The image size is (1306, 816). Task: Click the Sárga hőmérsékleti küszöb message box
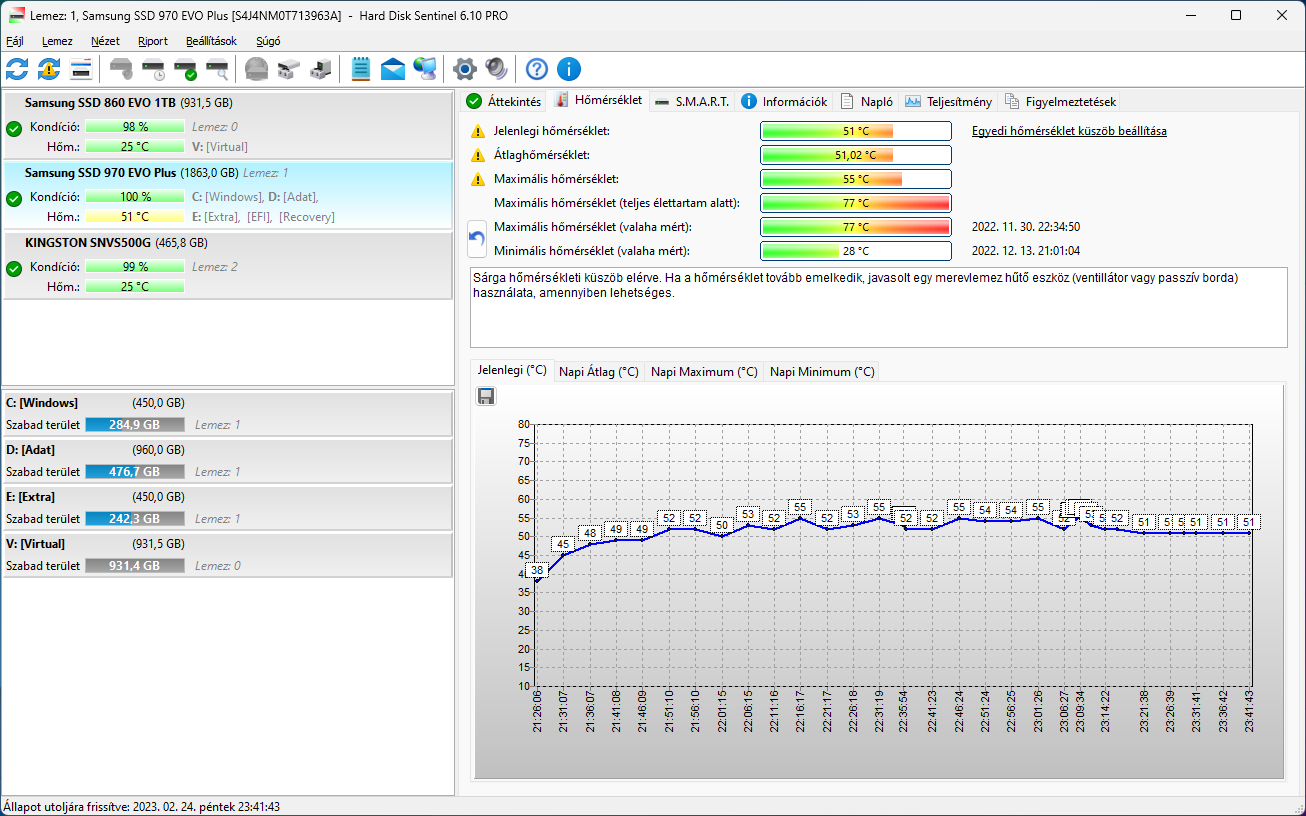tap(878, 307)
